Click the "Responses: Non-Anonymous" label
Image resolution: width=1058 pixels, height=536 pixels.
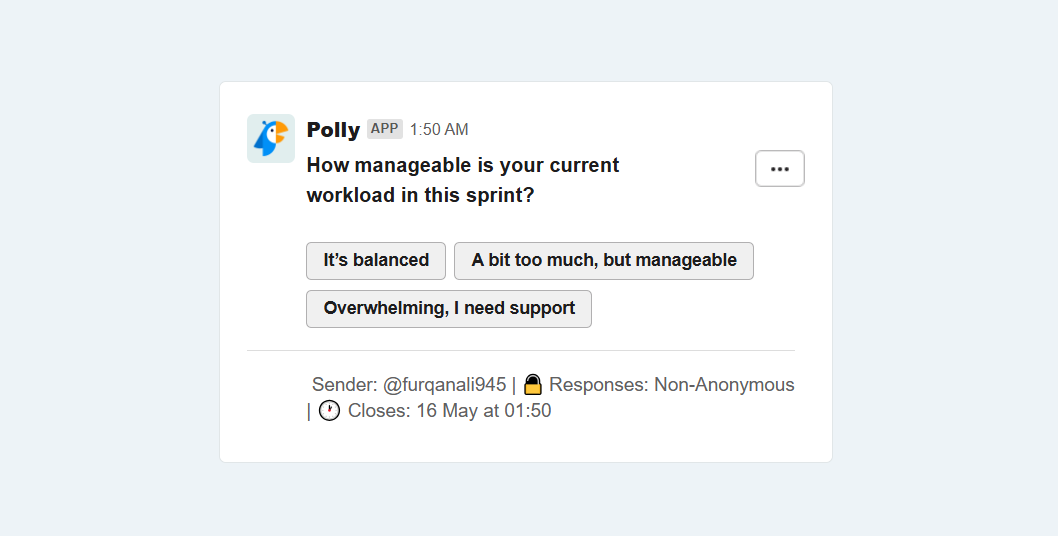671,385
